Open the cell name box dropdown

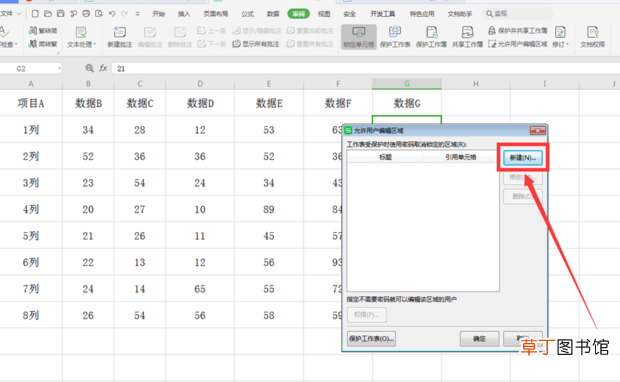pyautogui.click(x=59, y=69)
